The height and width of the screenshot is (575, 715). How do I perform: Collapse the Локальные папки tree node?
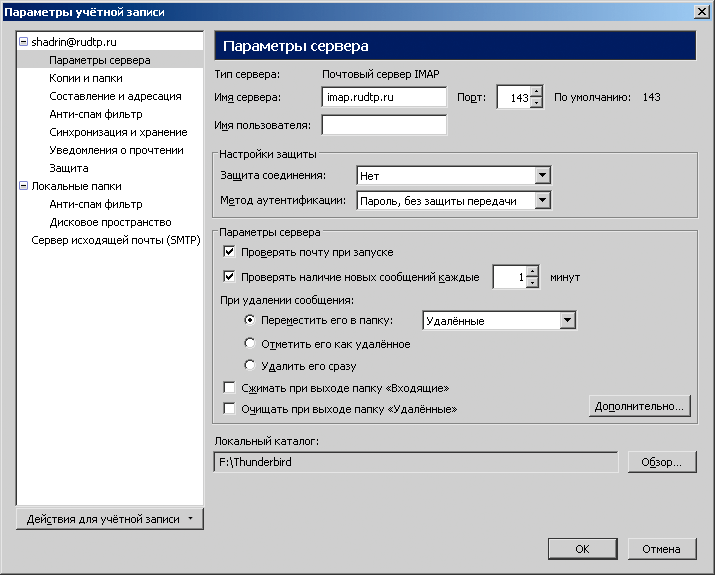[23, 186]
